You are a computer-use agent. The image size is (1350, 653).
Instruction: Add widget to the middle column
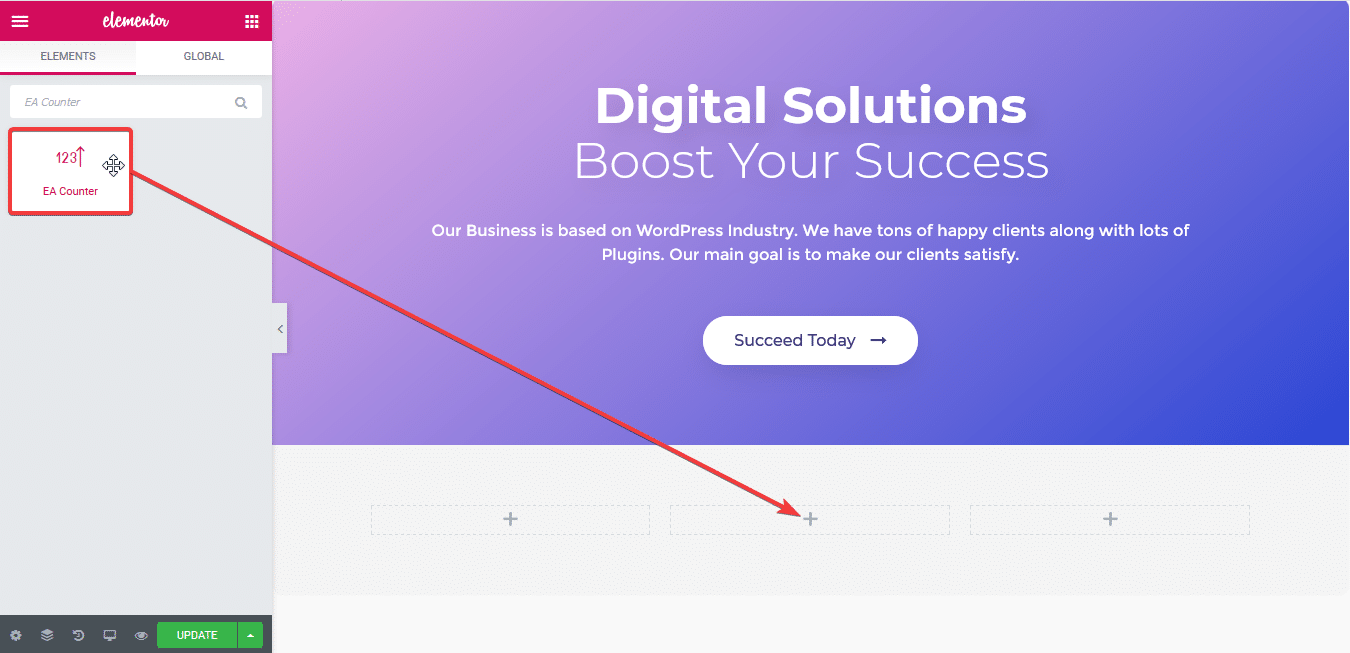pyautogui.click(x=810, y=519)
